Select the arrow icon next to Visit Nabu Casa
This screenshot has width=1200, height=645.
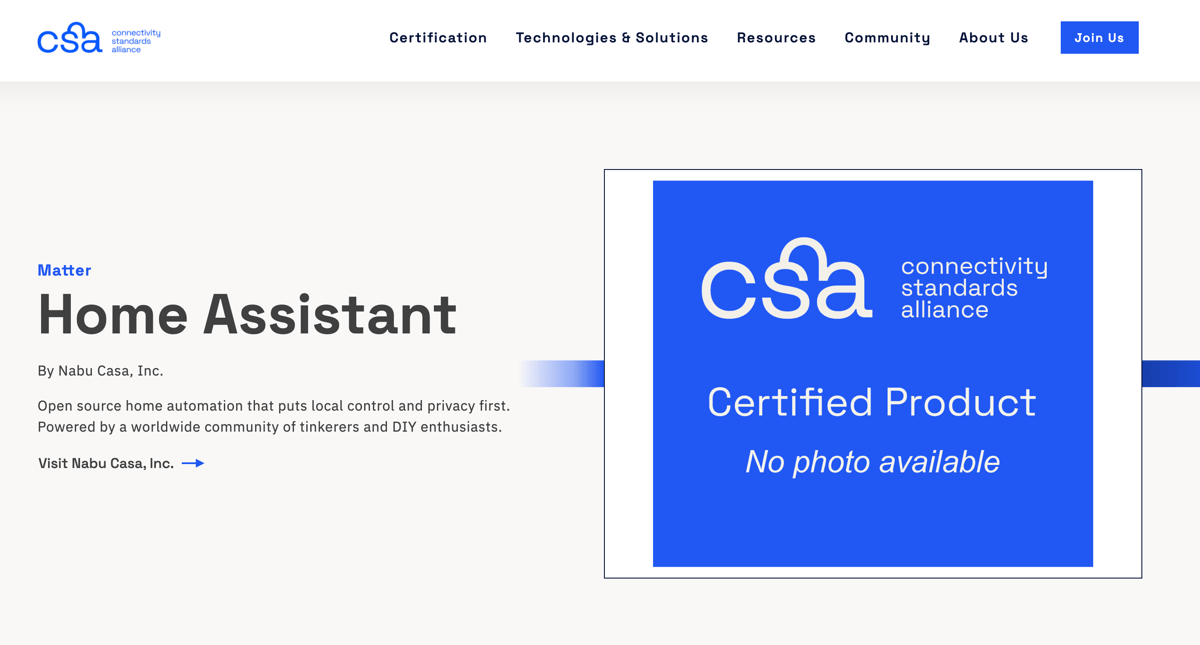[x=196, y=463]
